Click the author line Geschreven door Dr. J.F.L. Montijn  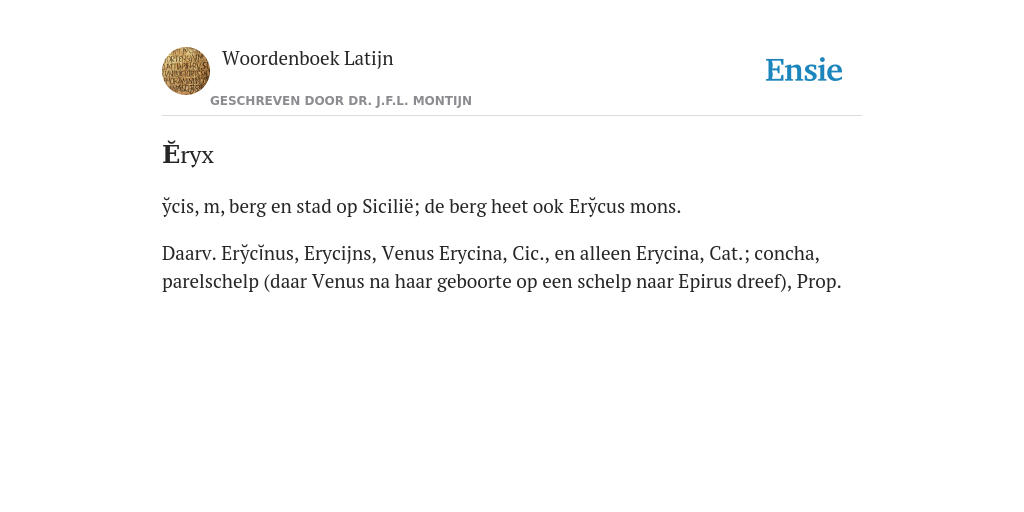pos(341,101)
